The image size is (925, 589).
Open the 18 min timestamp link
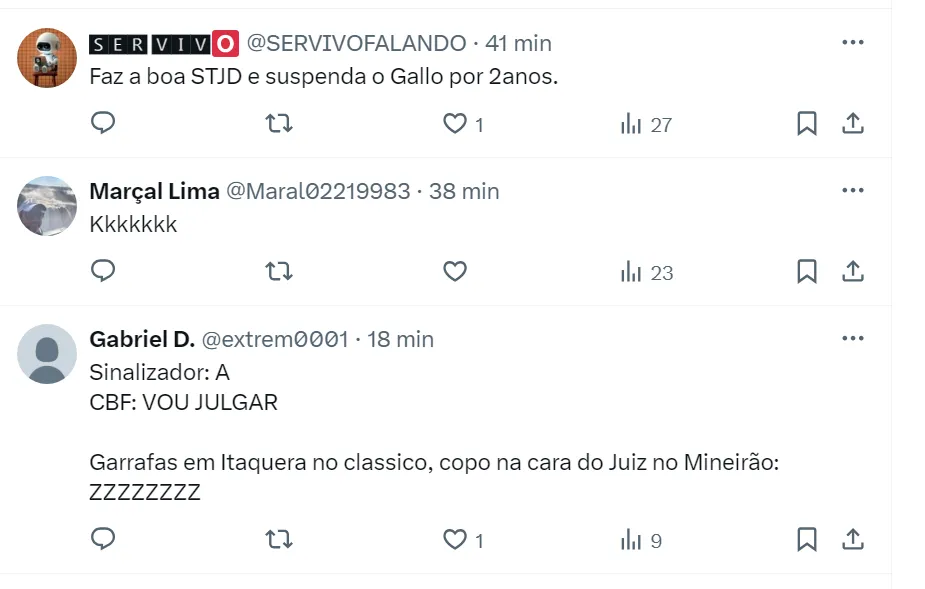coord(400,339)
